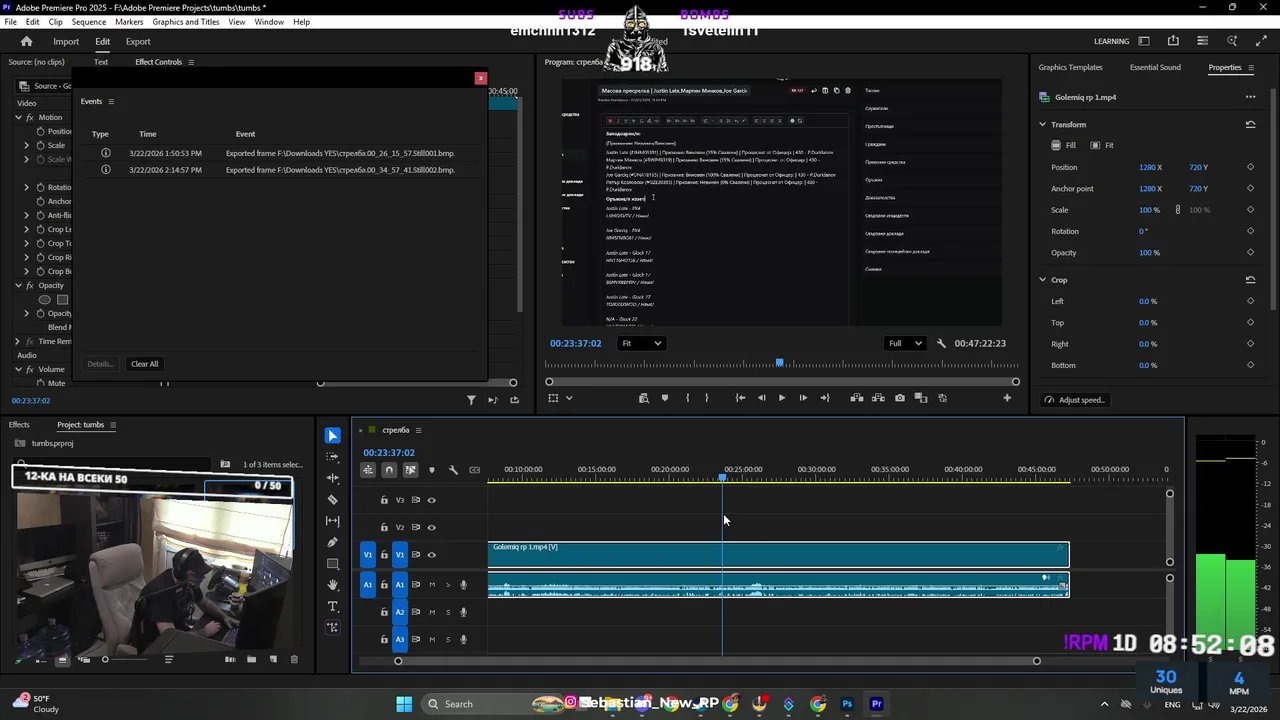The width and height of the screenshot is (1280, 720).
Task: Click the Lift icon in Program monitor
Action: 857,398
